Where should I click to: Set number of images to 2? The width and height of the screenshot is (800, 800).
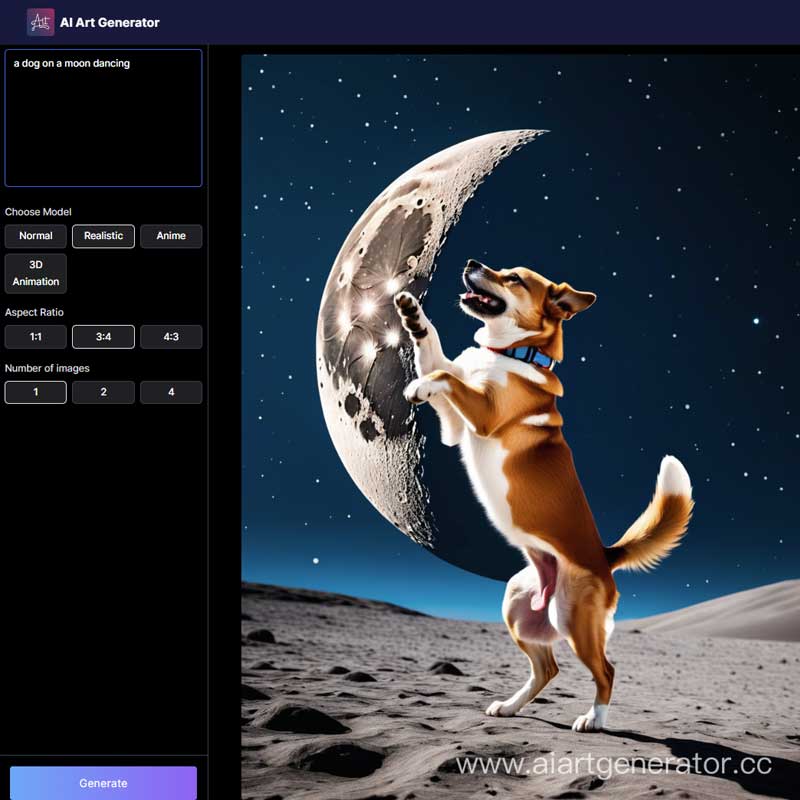103,392
